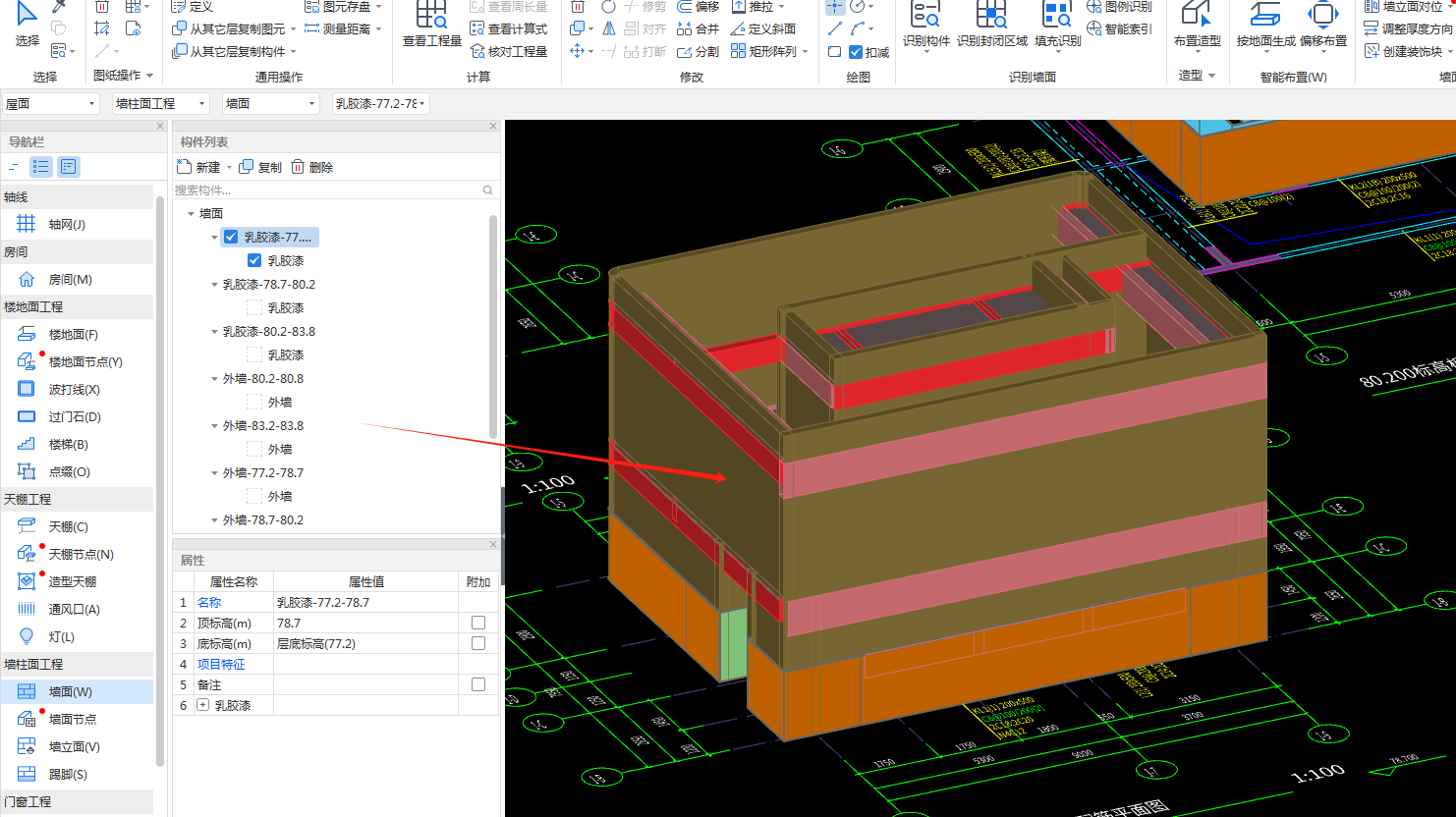Uncheck the checked 乳胶漆 child under 乳胶漆-77.…

tap(254, 260)
